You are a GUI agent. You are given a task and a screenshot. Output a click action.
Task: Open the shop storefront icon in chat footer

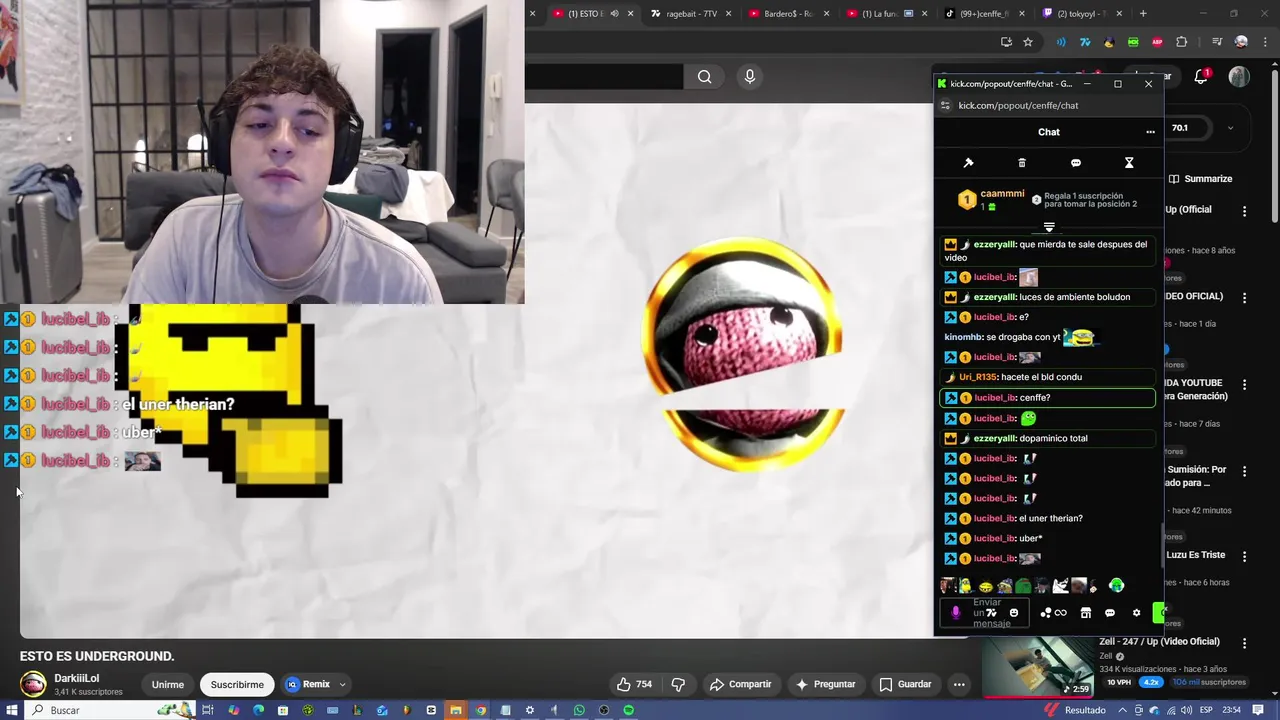pos(1086,613)
